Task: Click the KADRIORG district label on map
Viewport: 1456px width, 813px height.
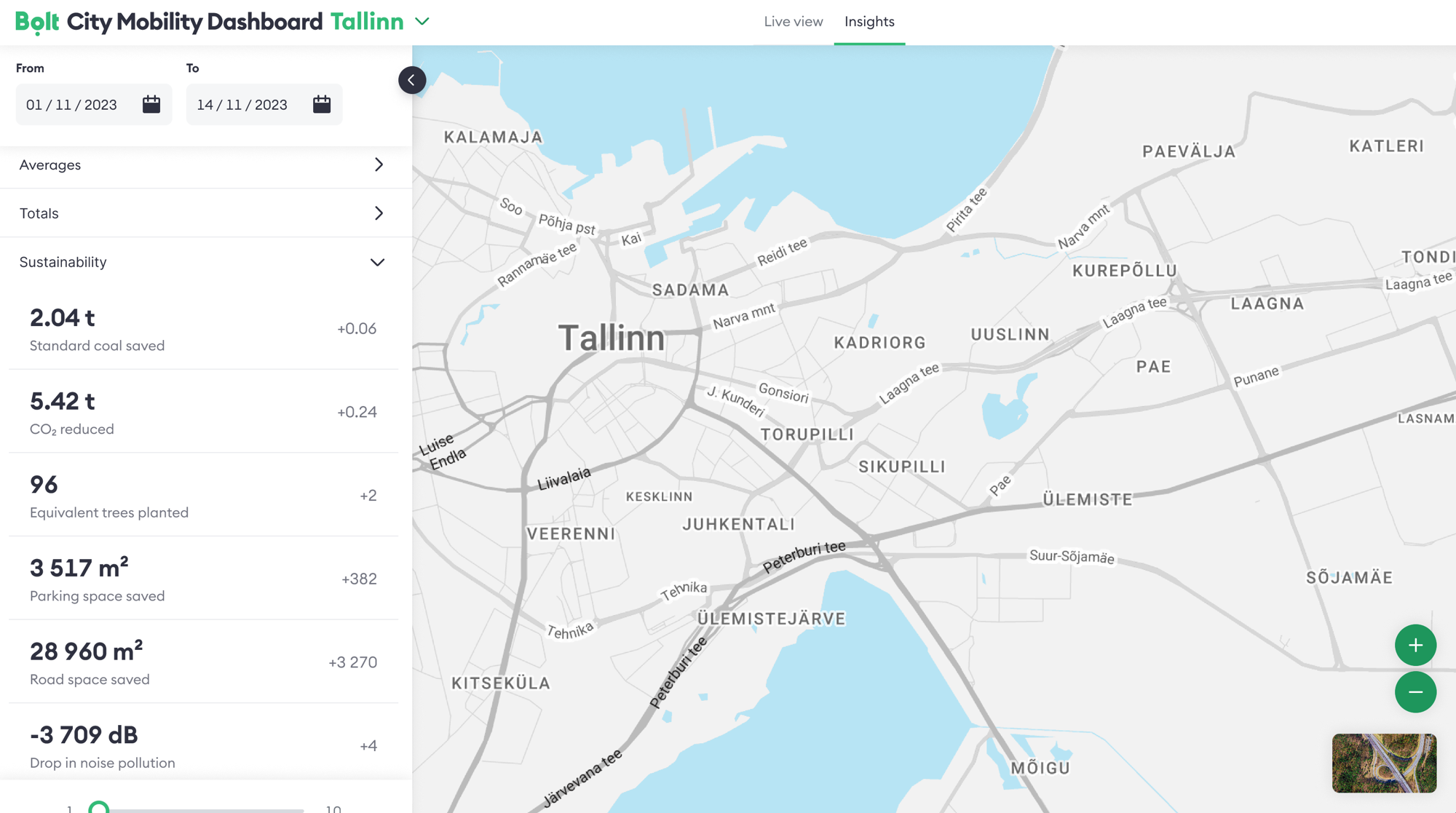Action: tap(879, 342)
